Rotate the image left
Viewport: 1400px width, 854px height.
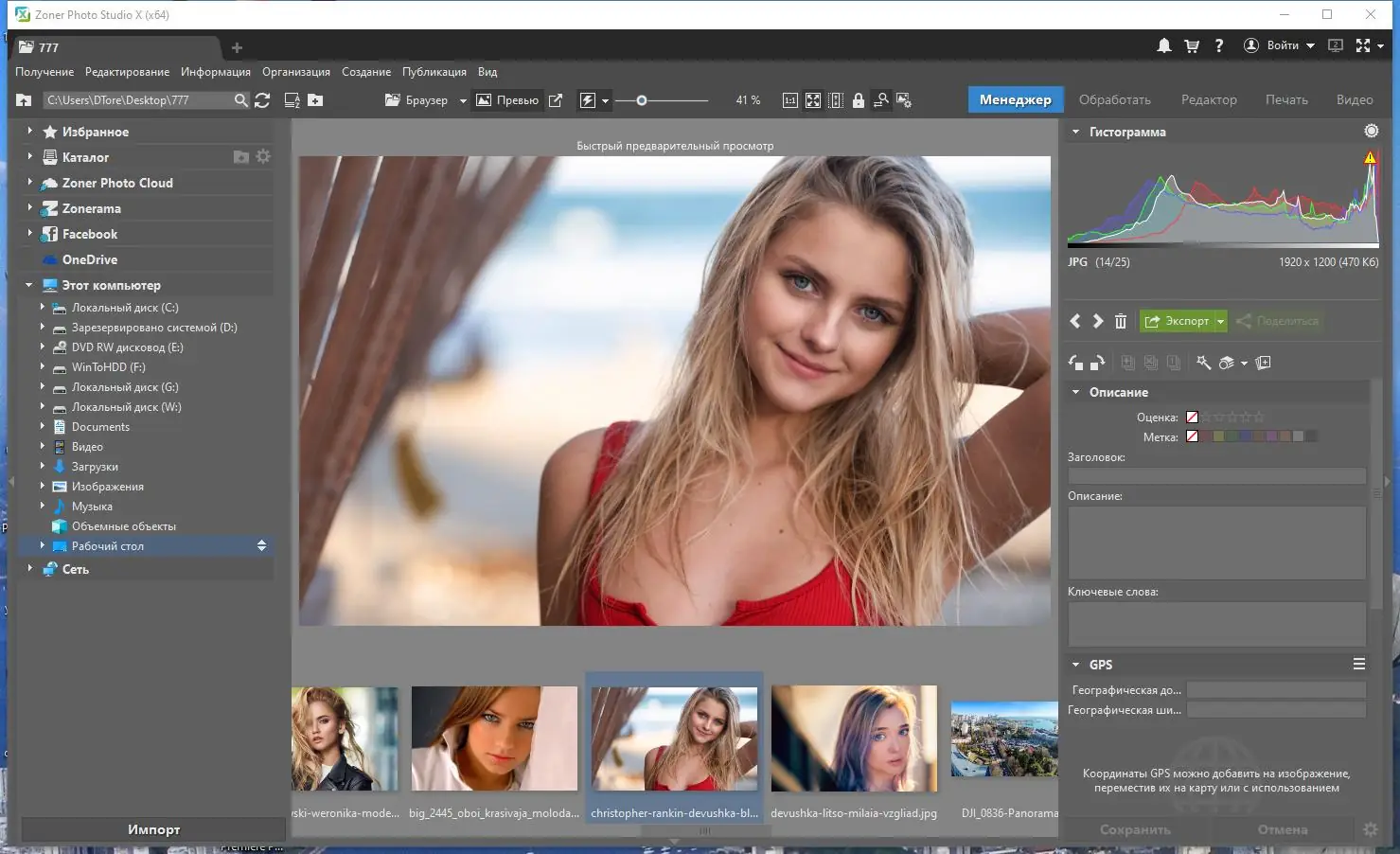point(1075,363)
